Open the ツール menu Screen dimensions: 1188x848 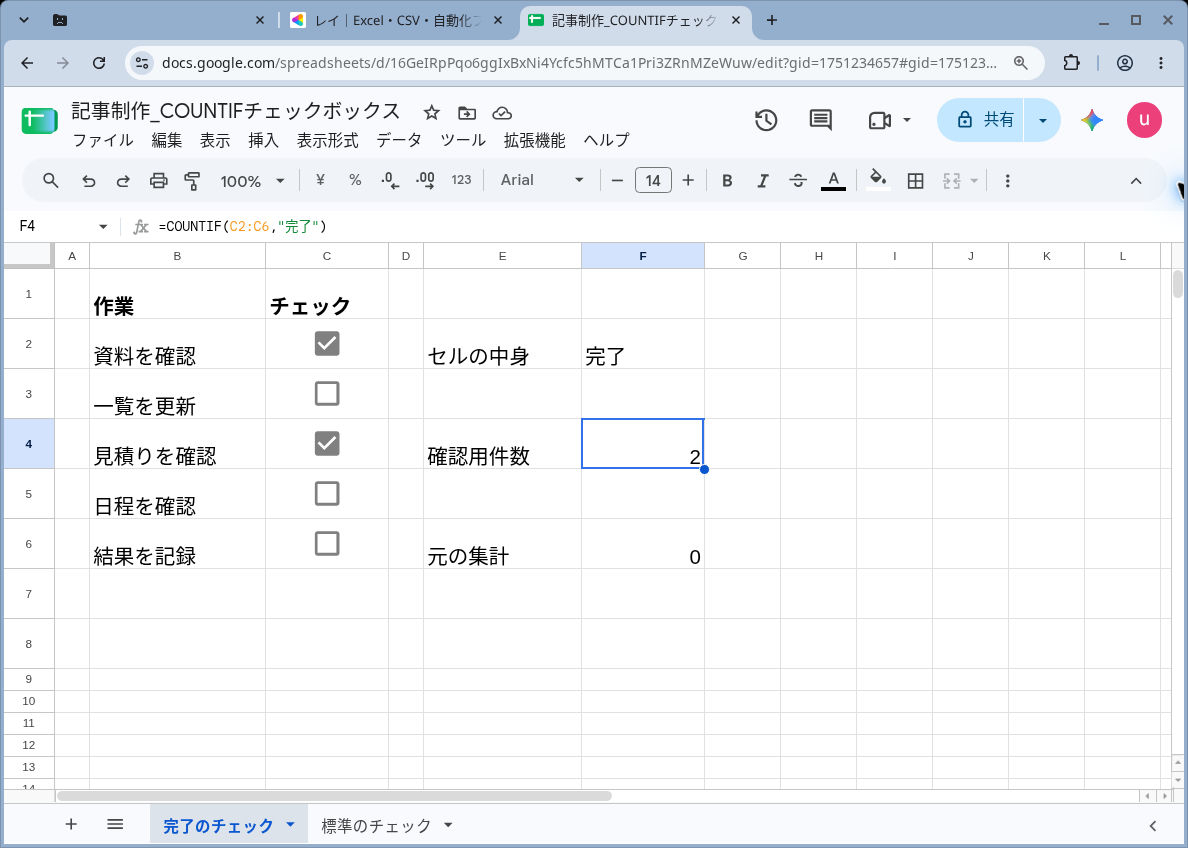coord(462,140)
